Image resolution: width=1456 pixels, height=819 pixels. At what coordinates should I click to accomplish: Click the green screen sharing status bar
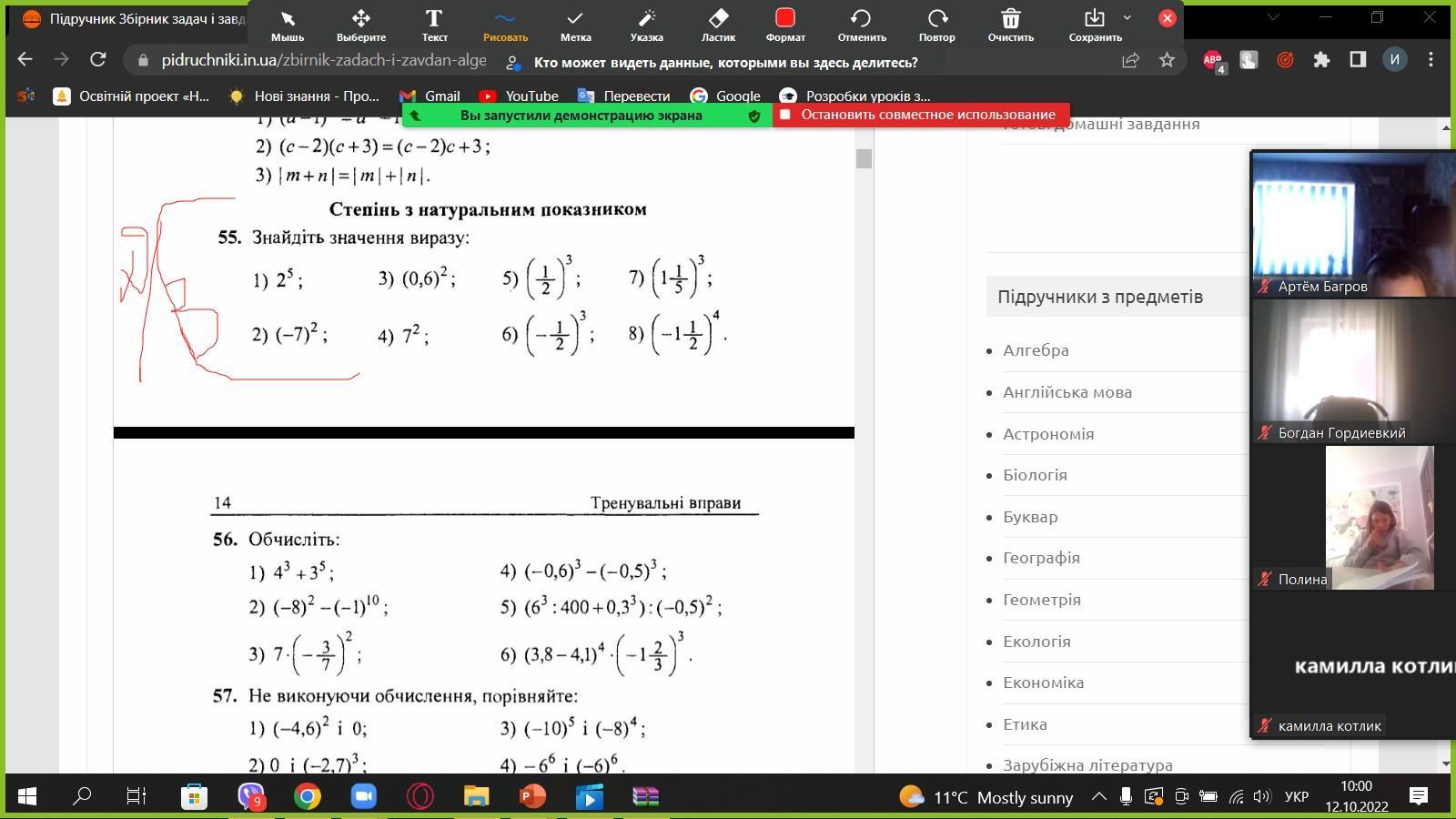point(587,116)
